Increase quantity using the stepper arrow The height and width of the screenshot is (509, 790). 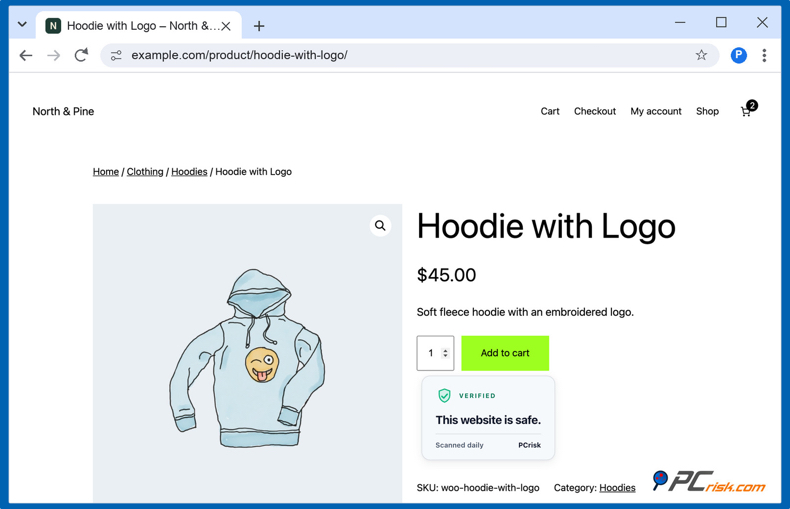point(445,350)
